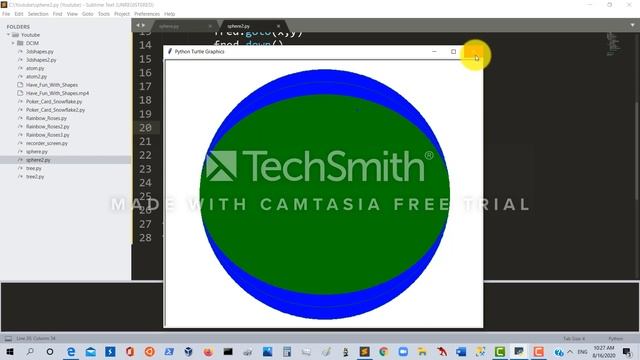The height and width of the screenshot is (360, 640).
Task: Click the previous tab arrow
Action: click(138, 25)
